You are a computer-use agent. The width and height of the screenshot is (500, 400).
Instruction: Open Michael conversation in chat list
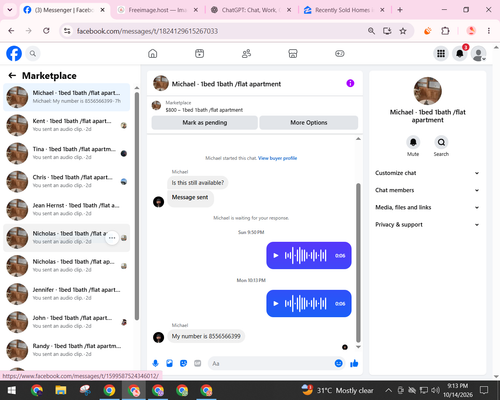pos(67,97)
